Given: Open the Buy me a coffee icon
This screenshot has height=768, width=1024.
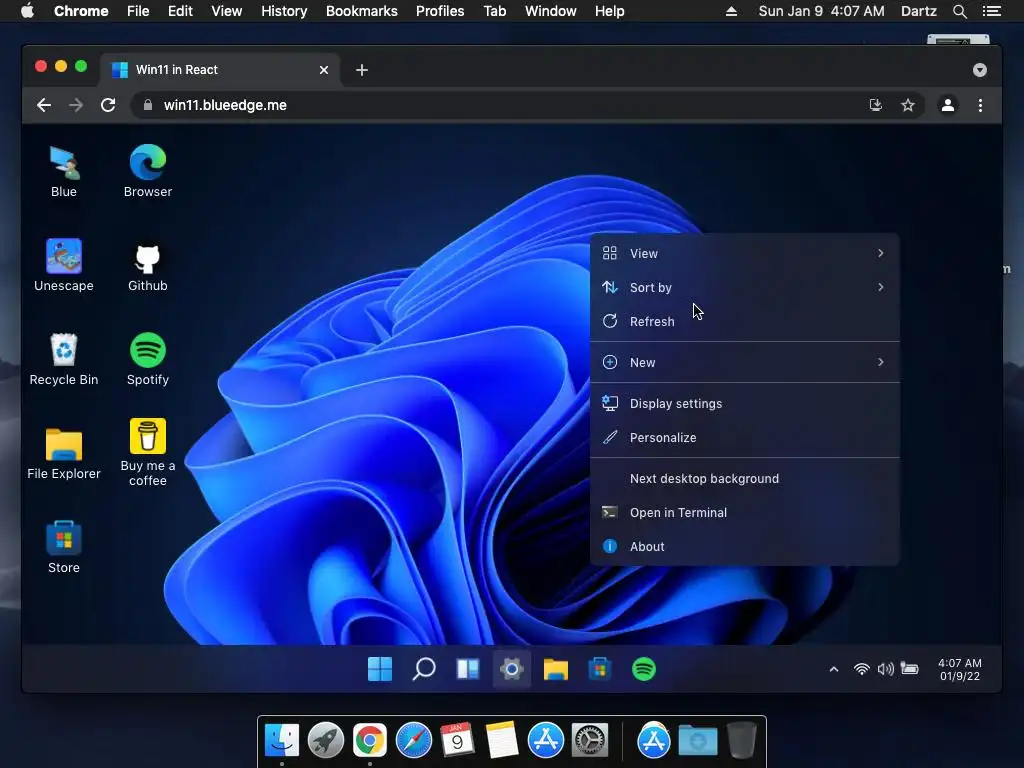Looking at the screenshot, I should pos(148,453).
